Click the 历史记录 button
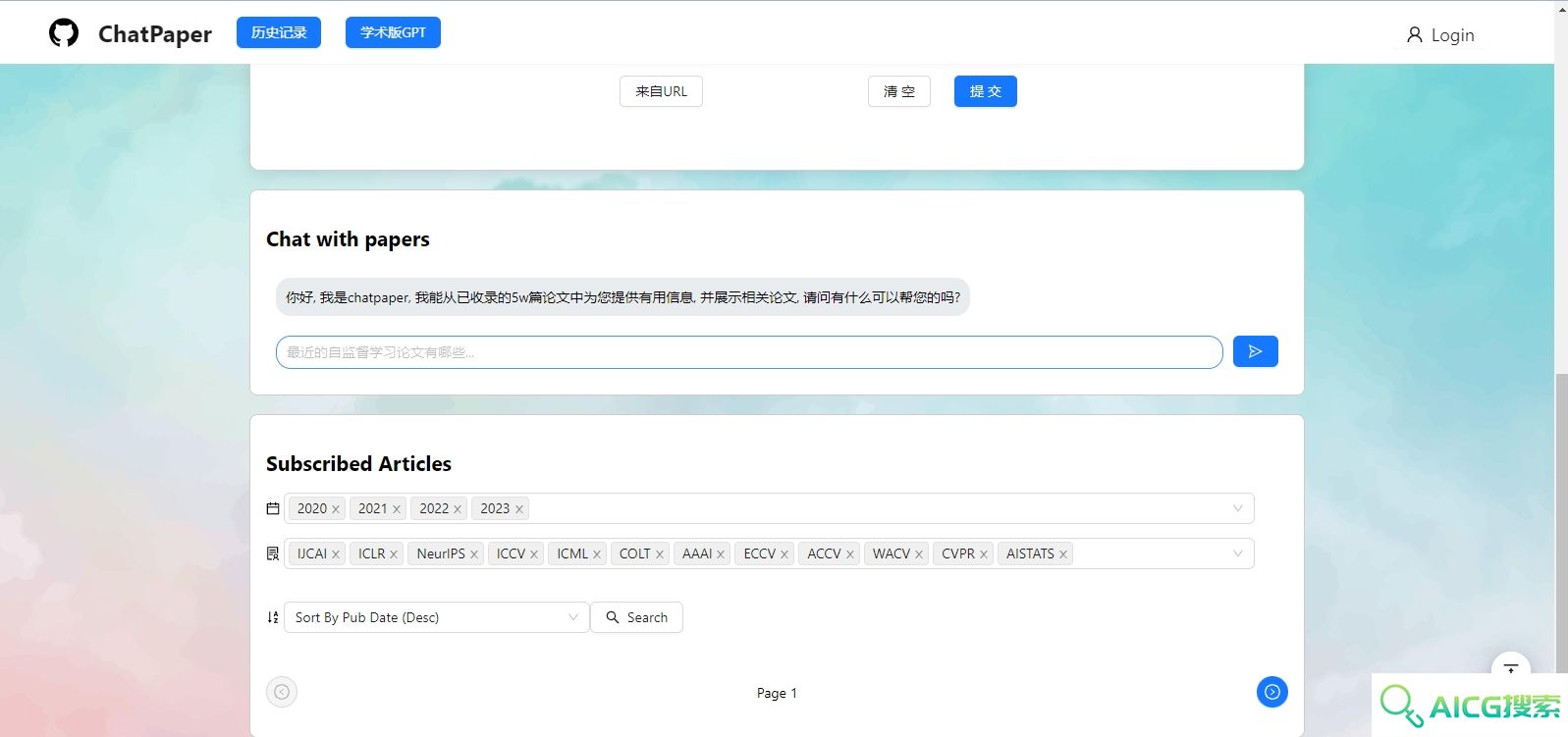This screenshot has width=1568, height=737. [x=279, y=32]
